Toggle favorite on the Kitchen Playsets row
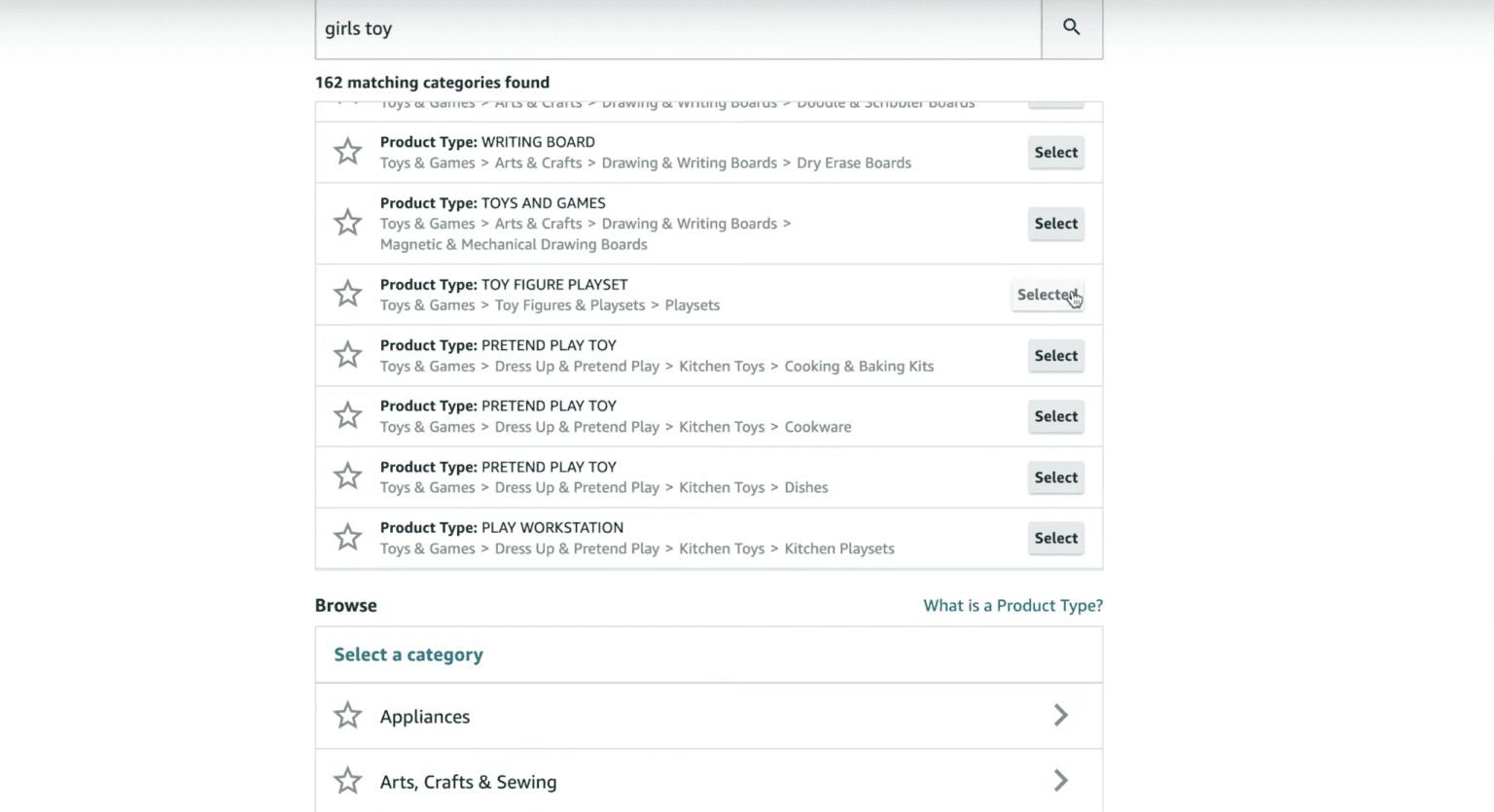Screen dimensions: 1494x812 coord(347,537)
